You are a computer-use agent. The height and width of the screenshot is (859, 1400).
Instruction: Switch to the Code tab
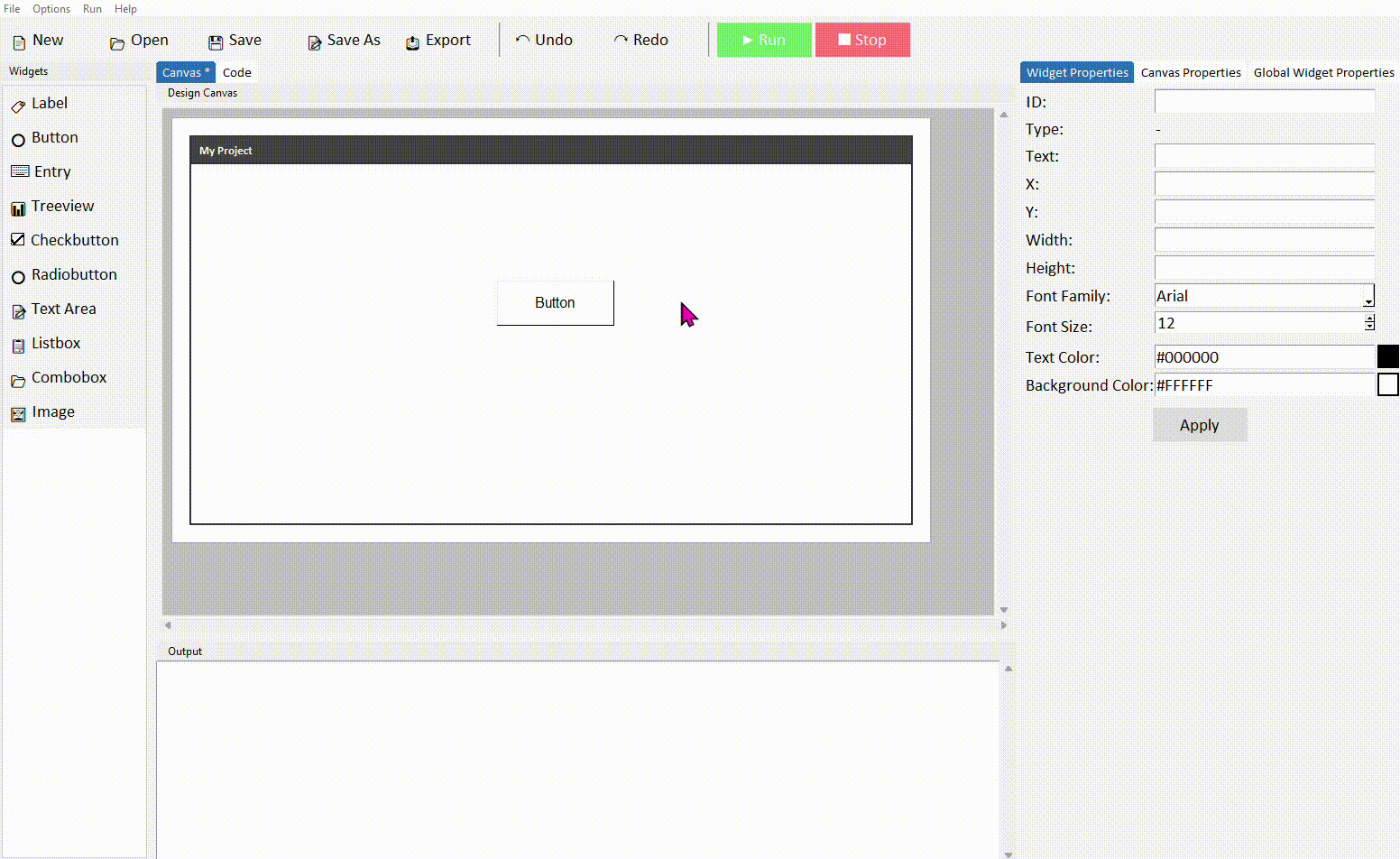click(236, 72)
